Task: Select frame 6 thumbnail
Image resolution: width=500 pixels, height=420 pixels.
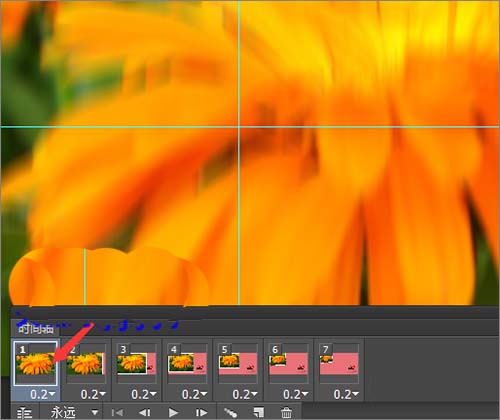Action: coord(289,363)
